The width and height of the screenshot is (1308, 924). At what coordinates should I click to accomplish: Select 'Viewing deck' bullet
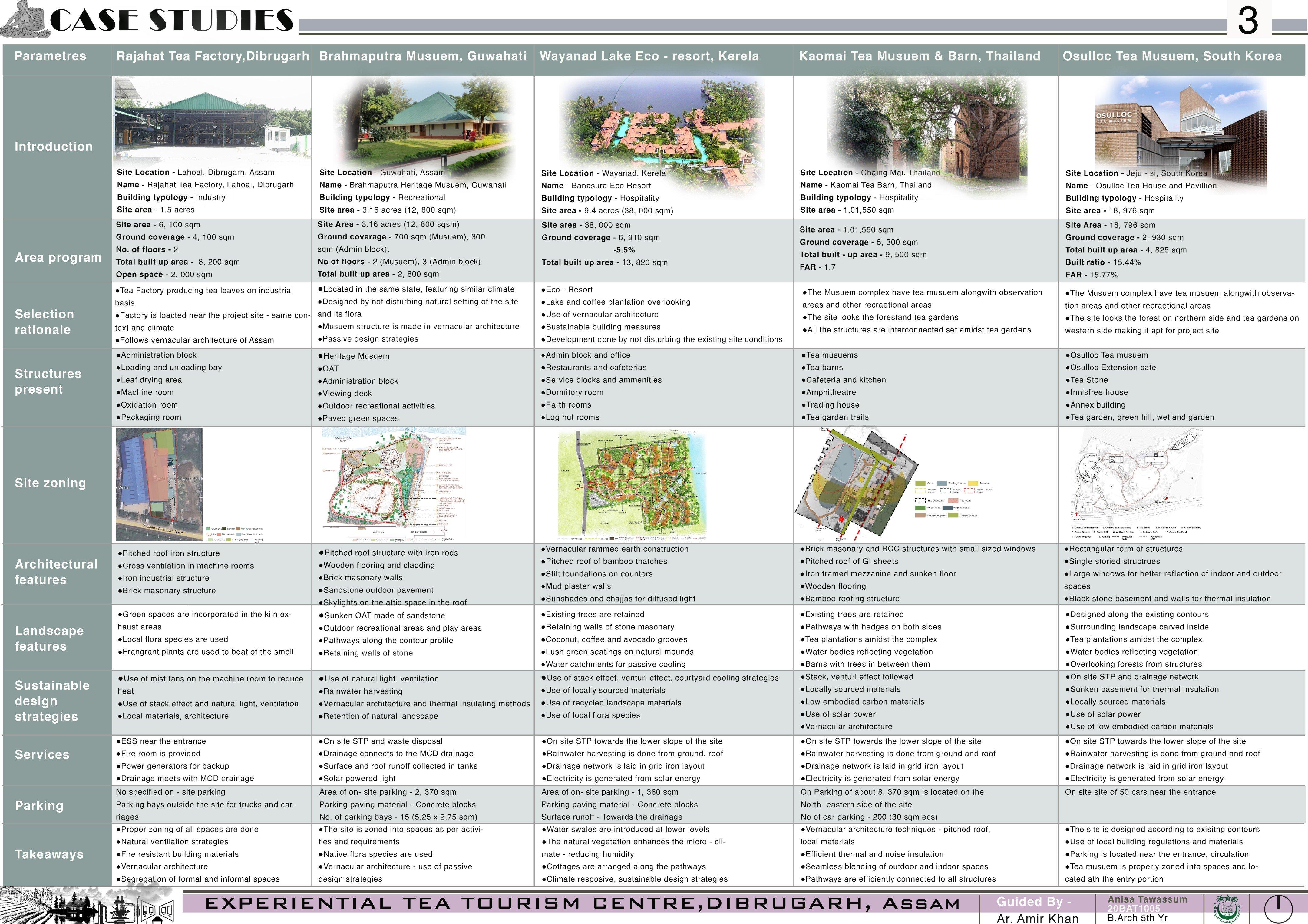[345, 393]
